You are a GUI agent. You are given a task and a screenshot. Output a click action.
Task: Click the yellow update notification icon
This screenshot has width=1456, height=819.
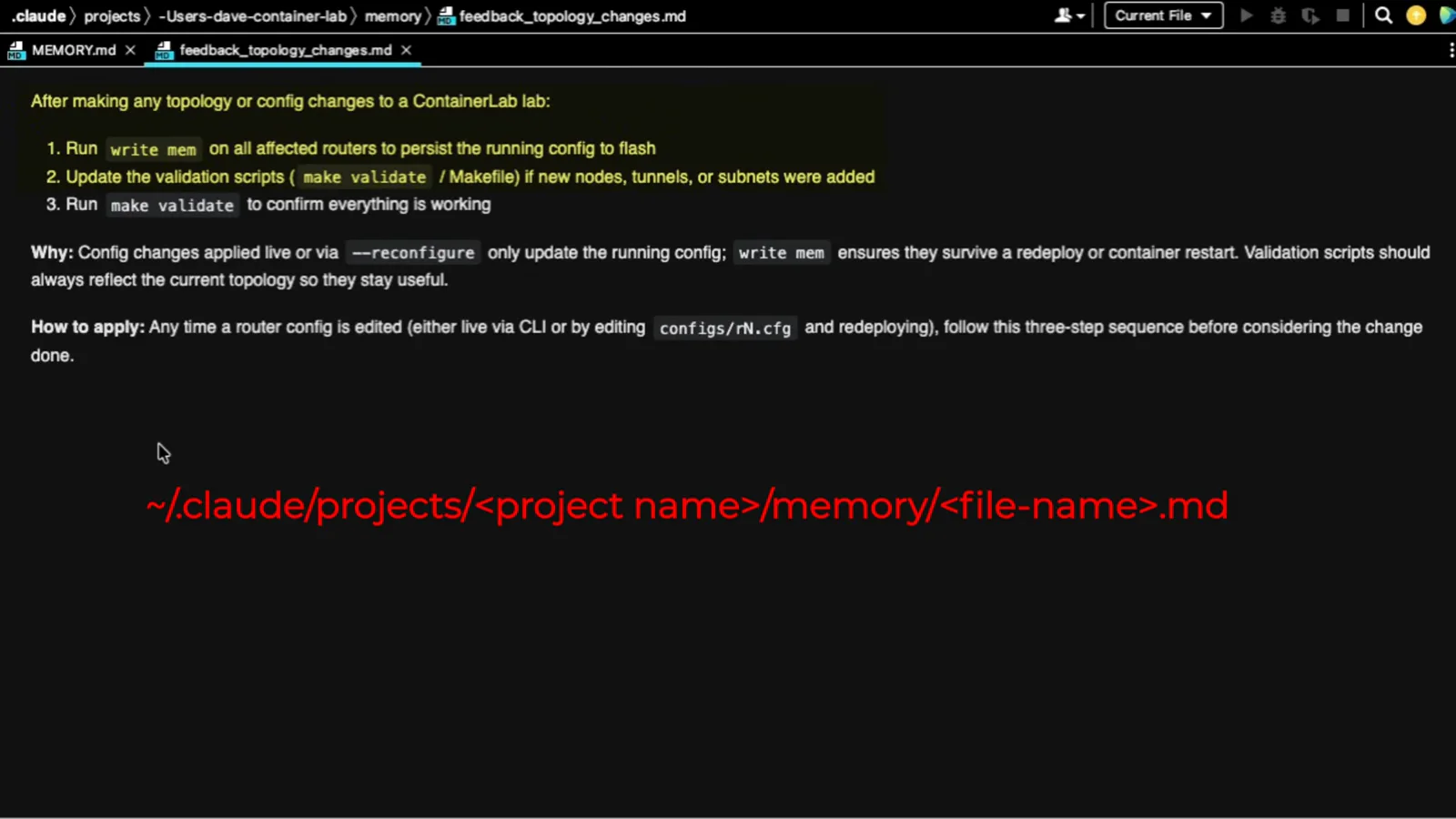pyautogui.click(x=1416, y=15)
